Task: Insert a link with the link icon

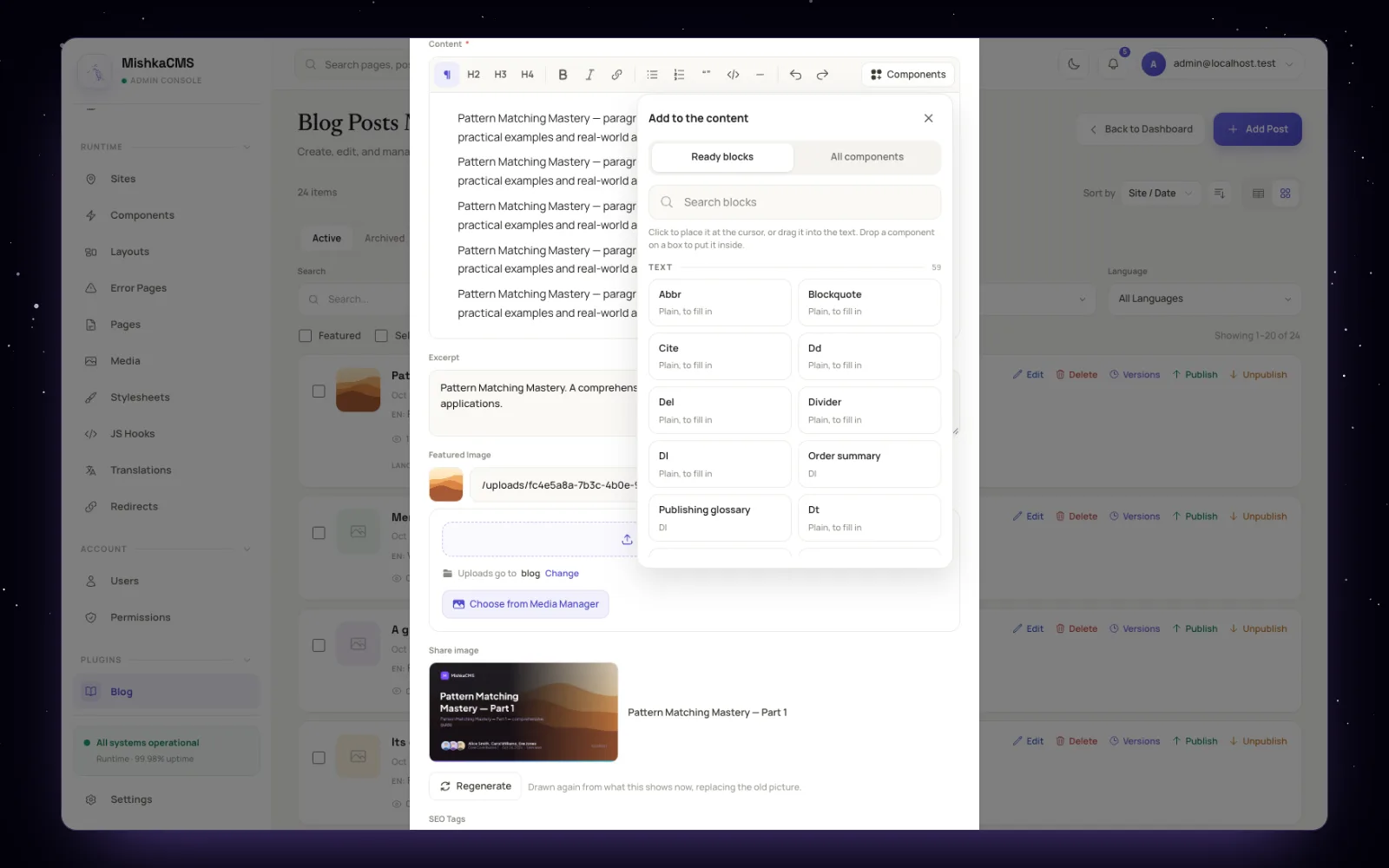Action: coord(616,75)
